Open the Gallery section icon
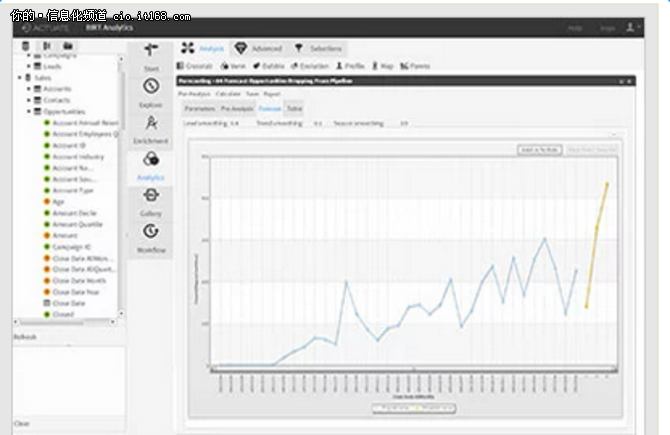 coord(151,196)
